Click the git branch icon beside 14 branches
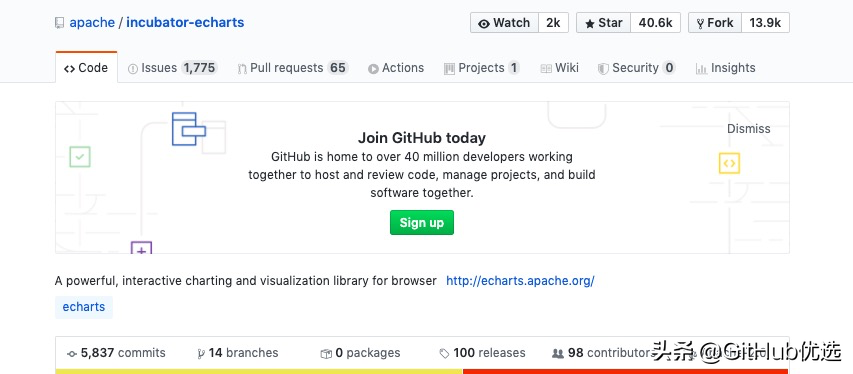This screenshot has width=853, height=374. coord(201,354)
